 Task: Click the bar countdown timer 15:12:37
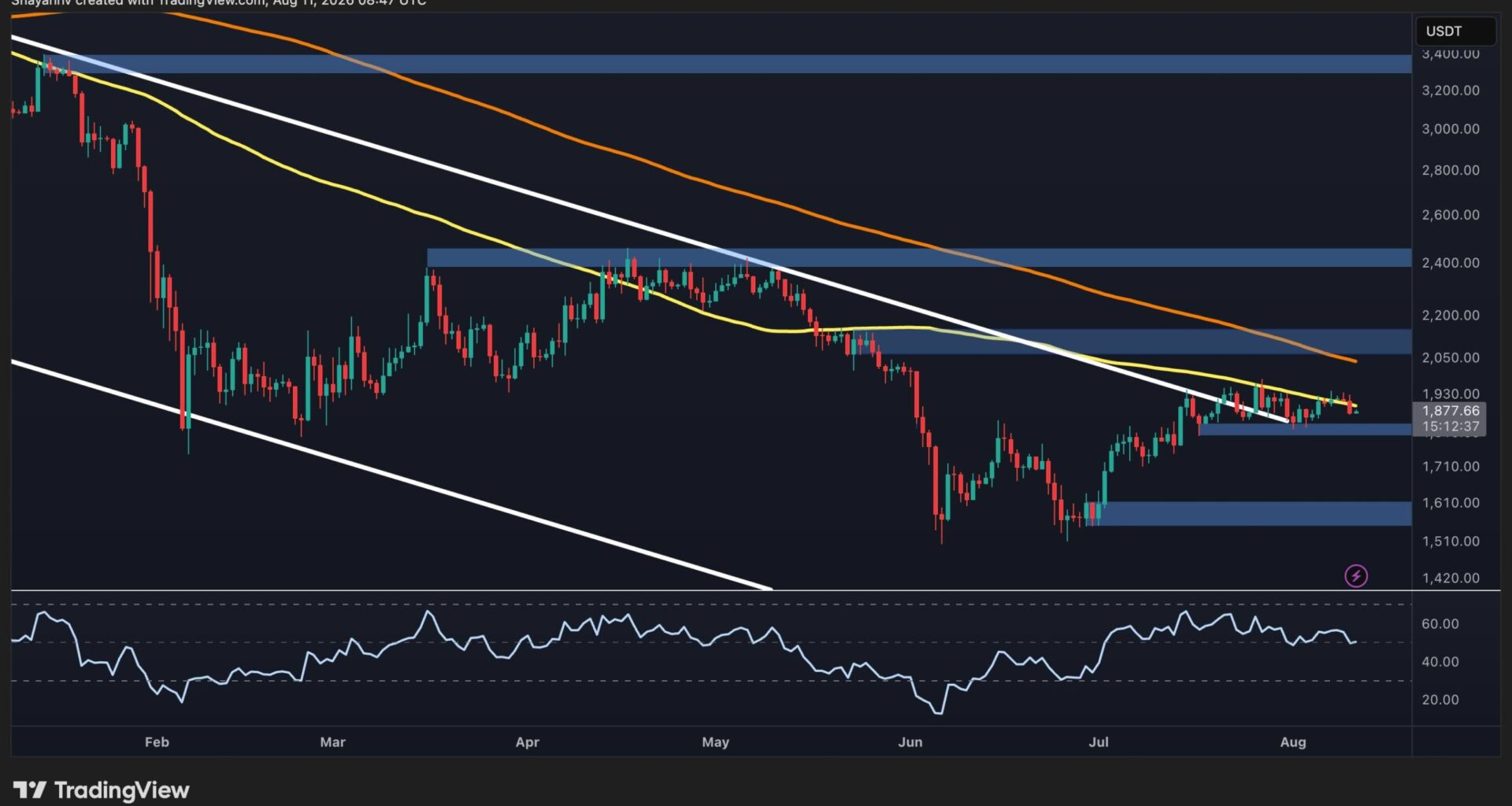1450,427
